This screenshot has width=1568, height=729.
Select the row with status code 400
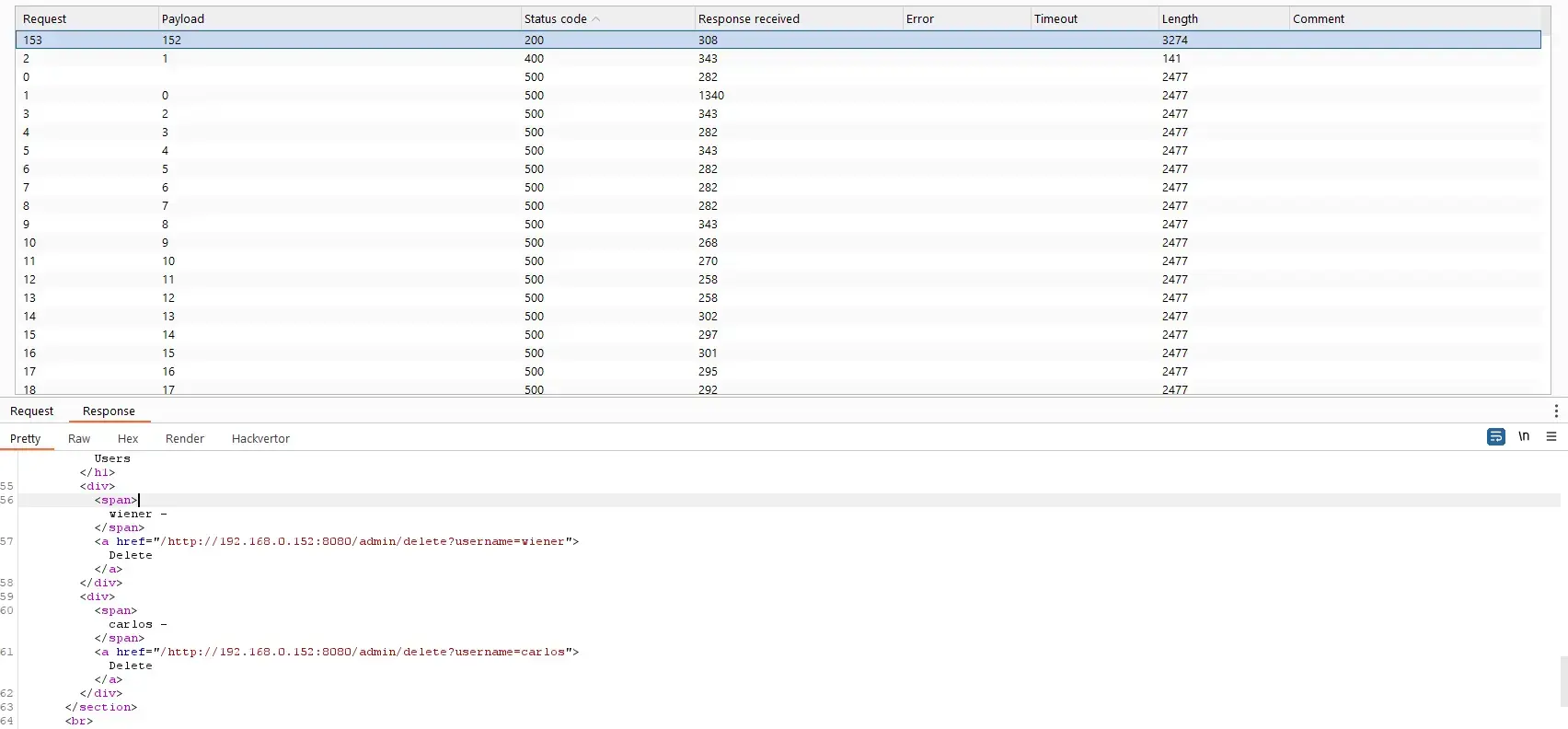[534, 59]
